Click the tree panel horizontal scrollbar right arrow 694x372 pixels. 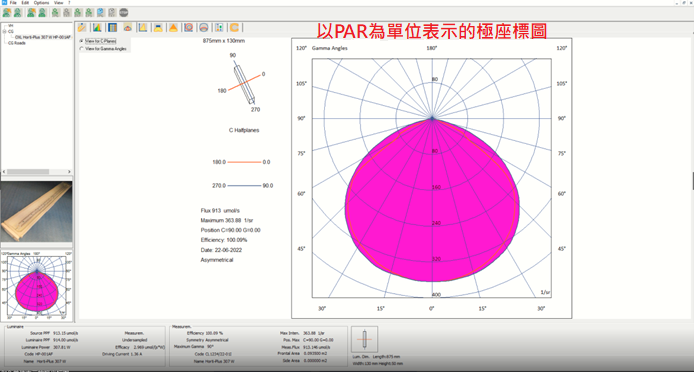[69, 171]
